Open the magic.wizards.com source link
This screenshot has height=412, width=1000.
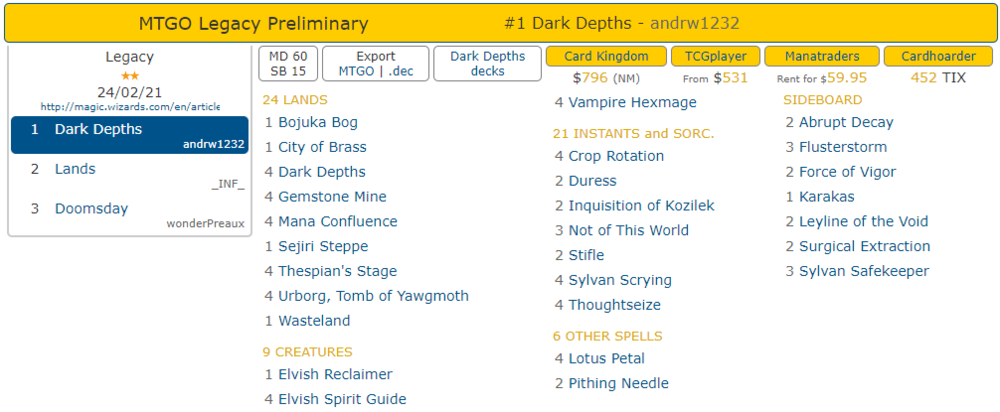pos(130,106)
